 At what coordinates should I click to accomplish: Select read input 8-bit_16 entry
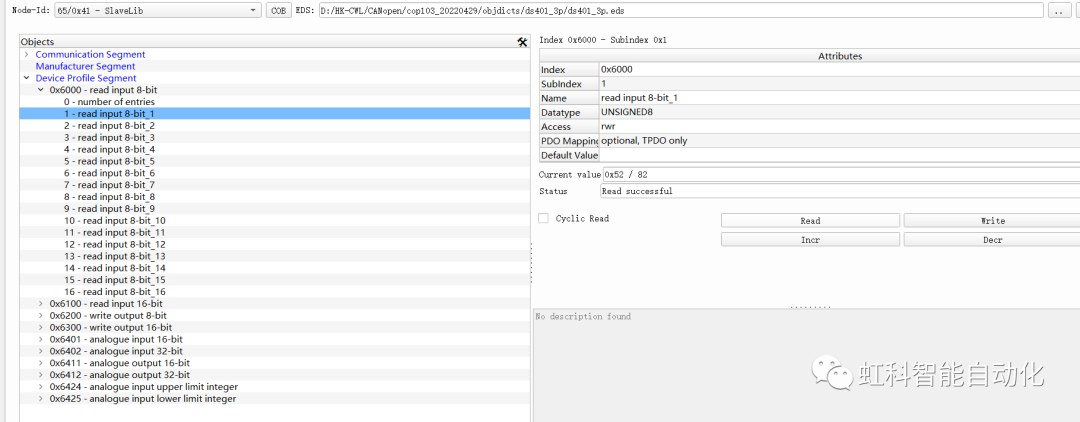pos(115,292)
